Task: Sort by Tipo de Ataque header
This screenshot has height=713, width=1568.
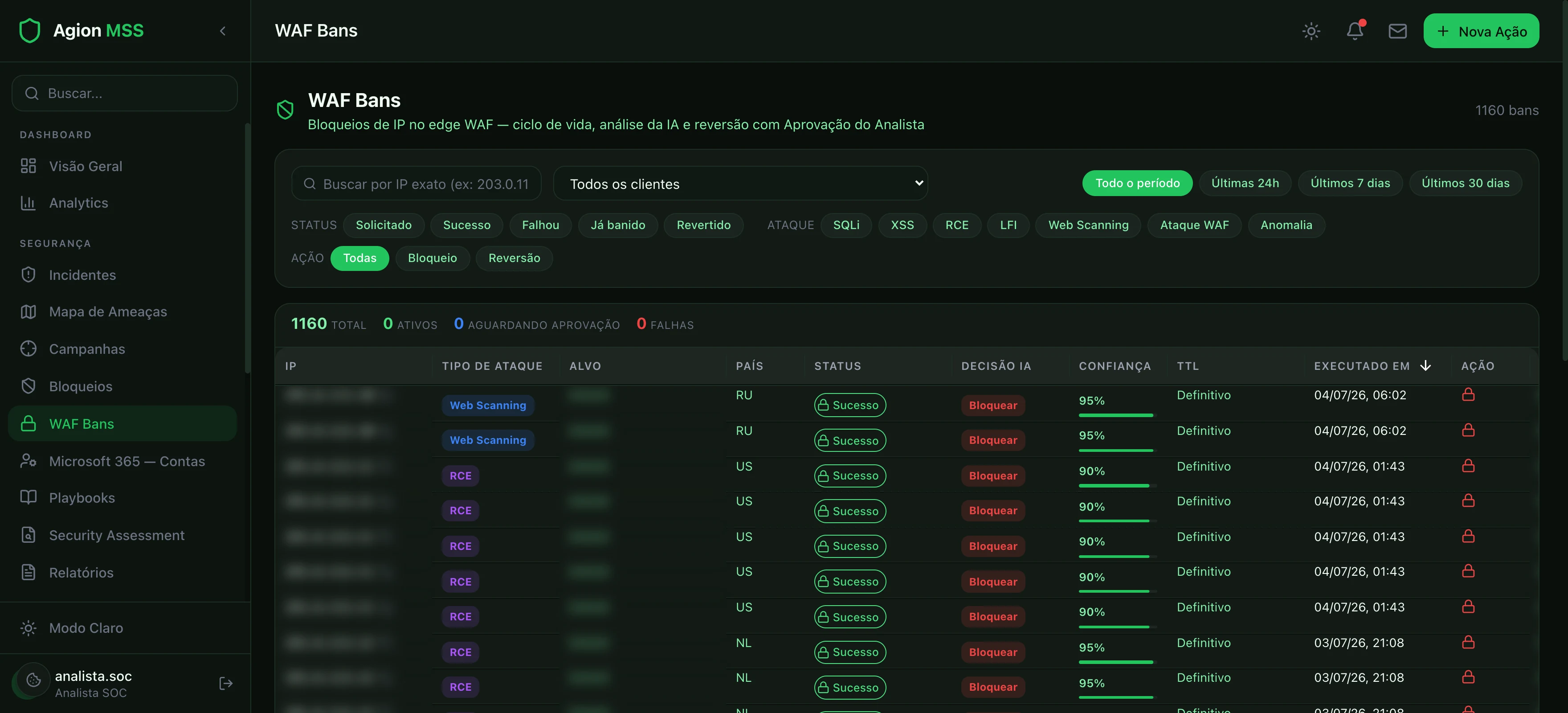Action: point(492,366)
